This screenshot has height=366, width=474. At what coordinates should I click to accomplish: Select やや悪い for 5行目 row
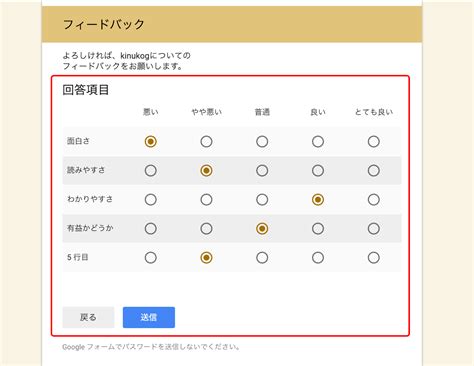206,257
